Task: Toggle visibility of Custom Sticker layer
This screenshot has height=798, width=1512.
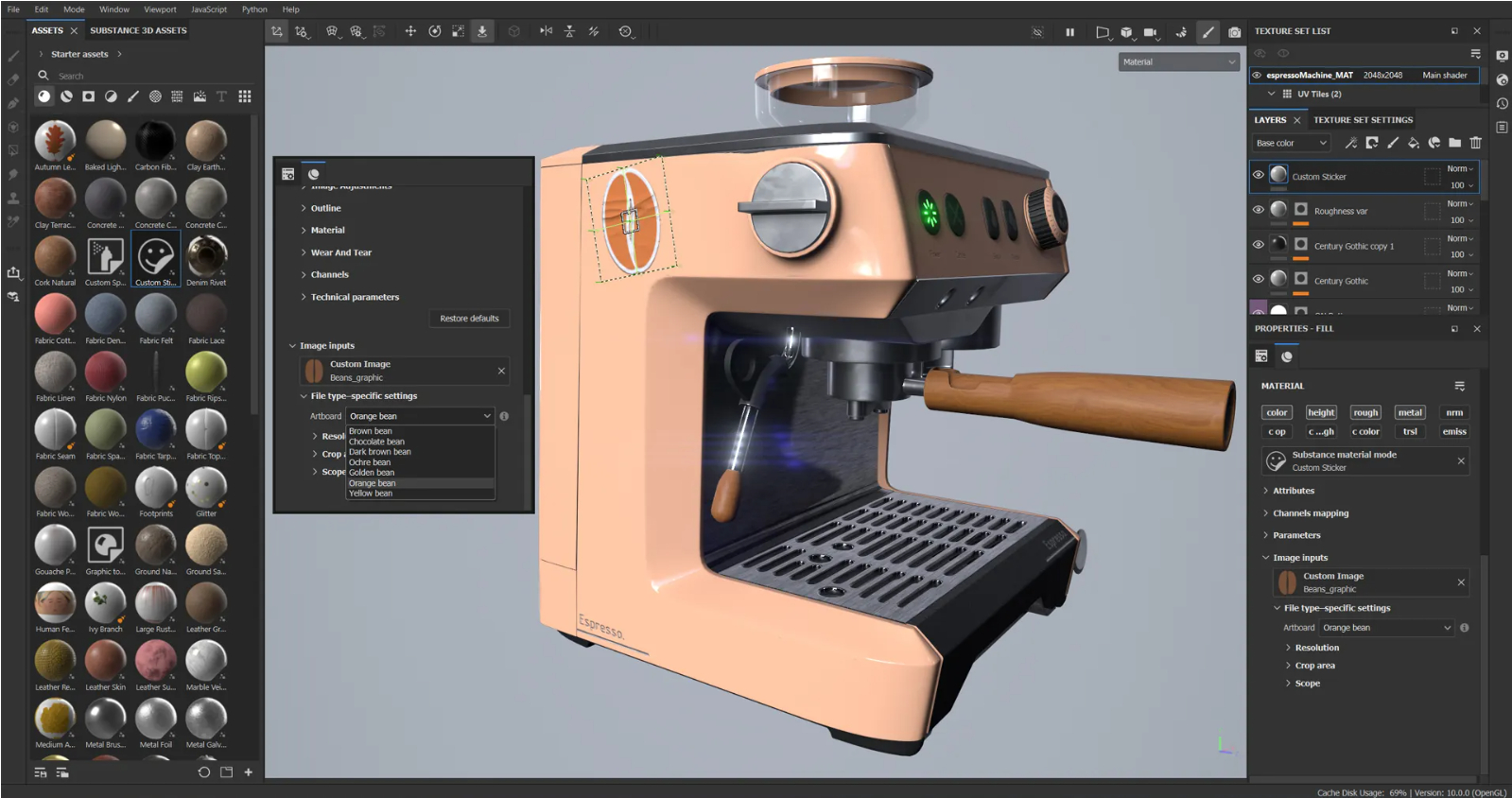Action: (x=1259, y=175)
